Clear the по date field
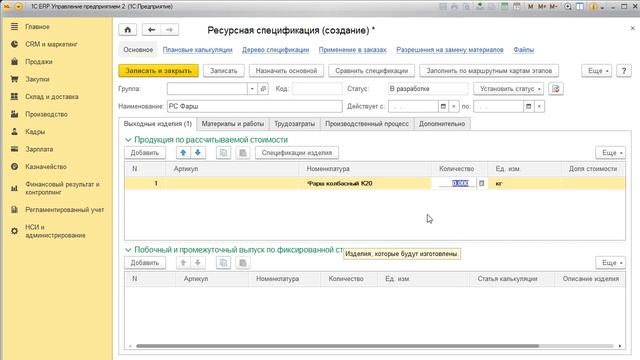640x360 pixels. pos(539,106)
